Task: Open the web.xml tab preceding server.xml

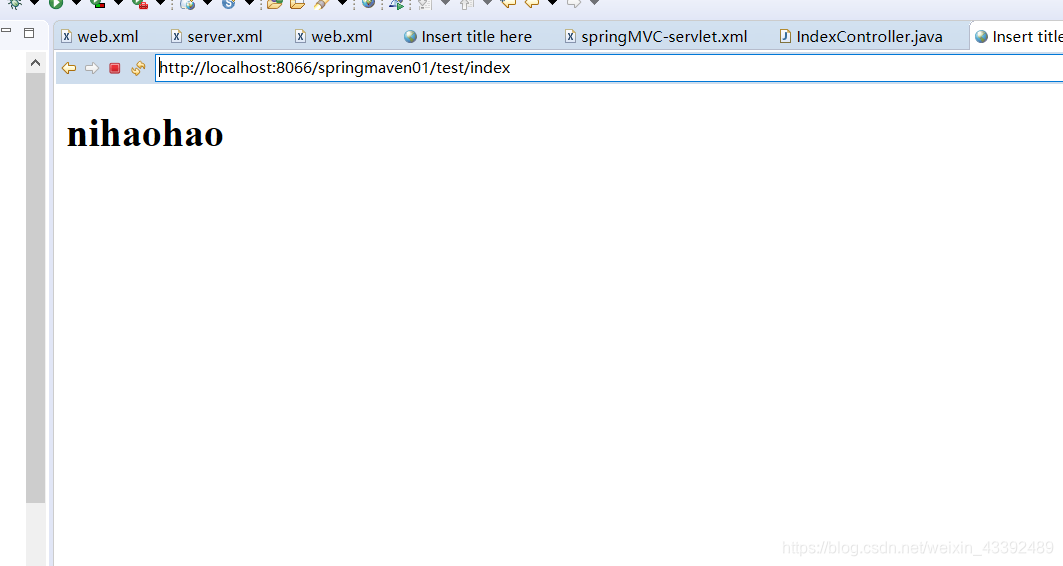Action: (x=100, y=37)
